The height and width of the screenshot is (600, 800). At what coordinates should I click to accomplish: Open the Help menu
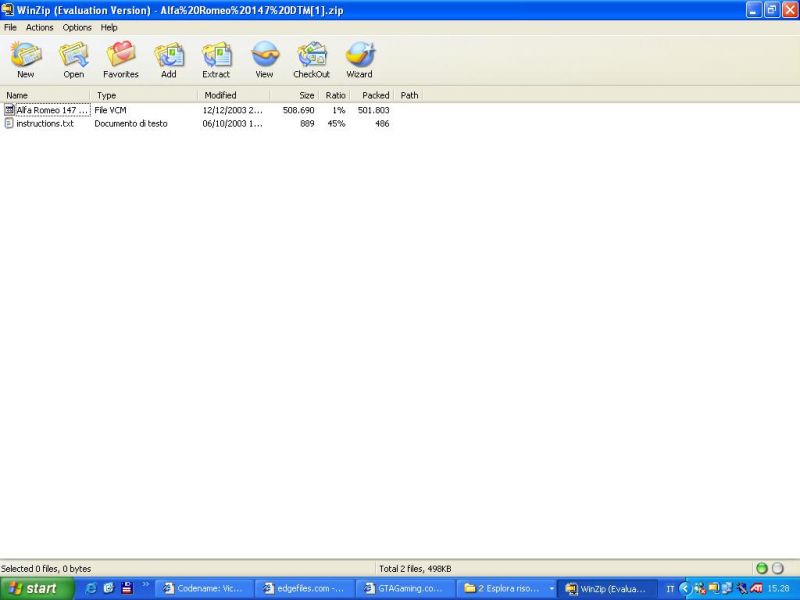click(x=109, y=28)
